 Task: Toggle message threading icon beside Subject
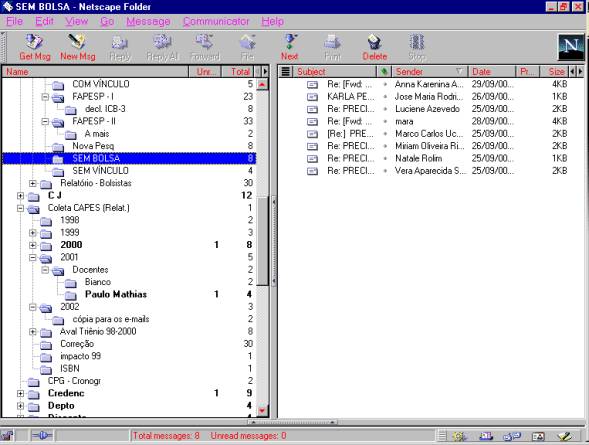(x=285, y=71)
